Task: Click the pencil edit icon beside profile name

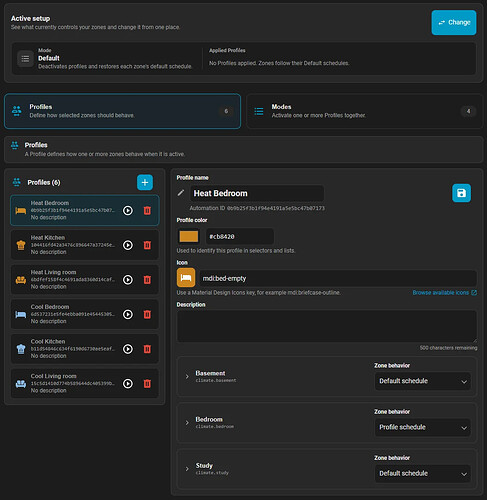Action: (x=181, y=193)
